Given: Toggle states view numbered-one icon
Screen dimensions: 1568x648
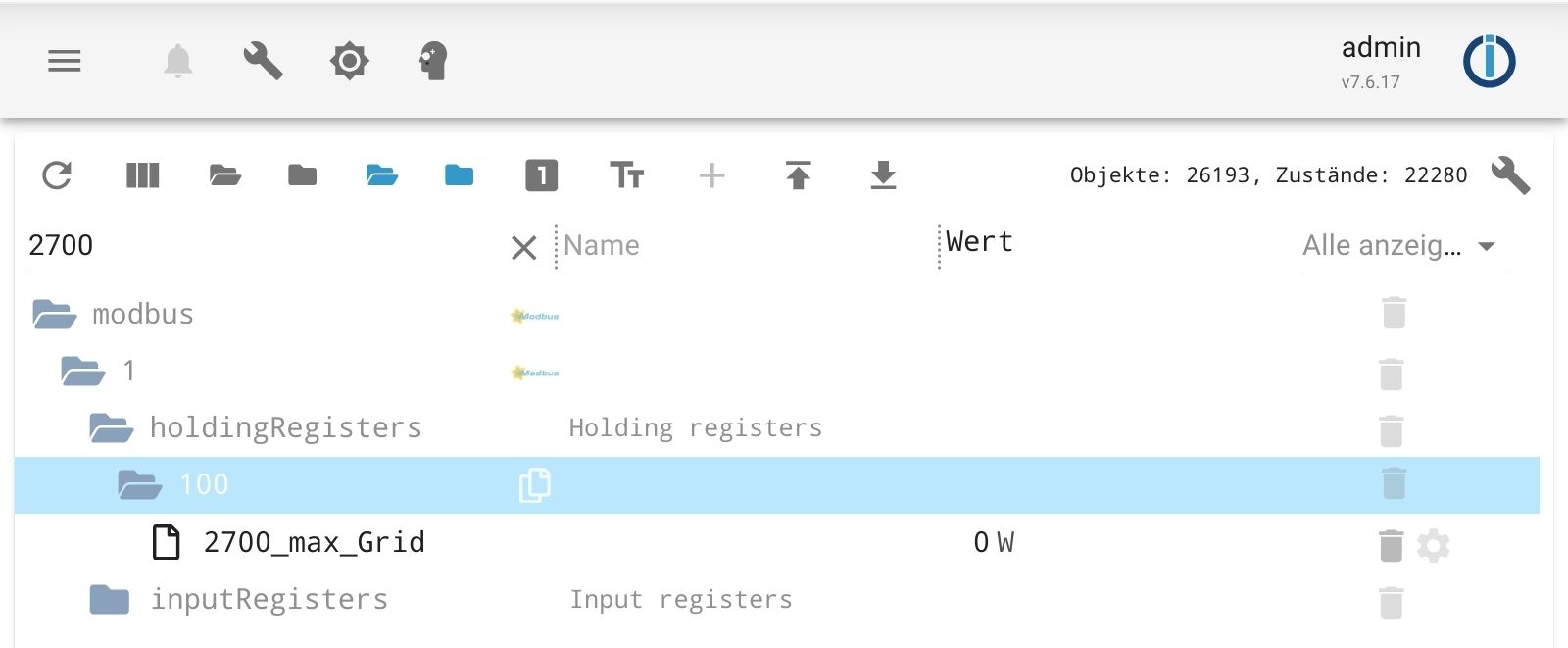Looking at the screenshot, I should click(x=541, y=175).
